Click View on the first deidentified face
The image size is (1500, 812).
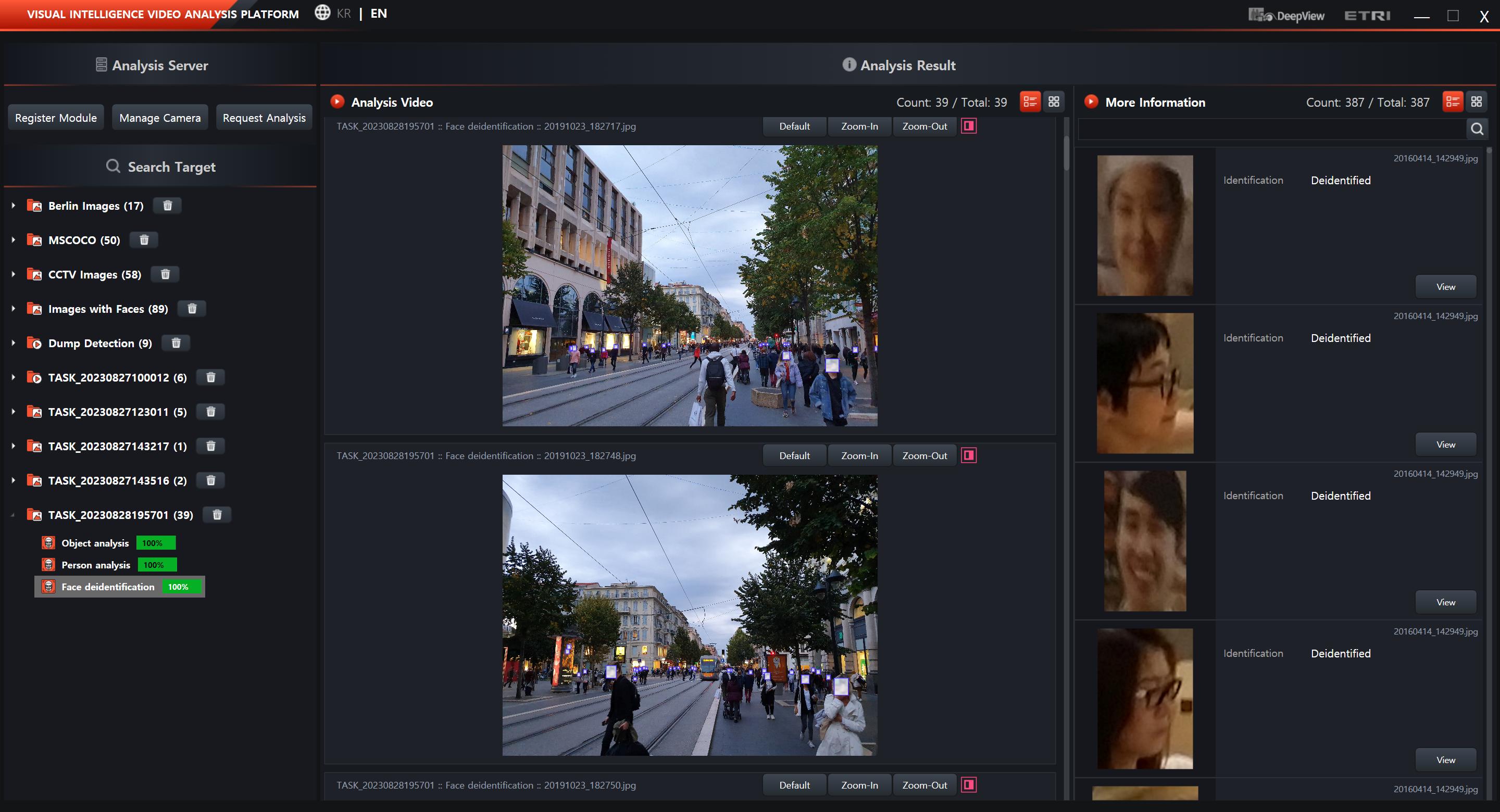[1445, 286]
